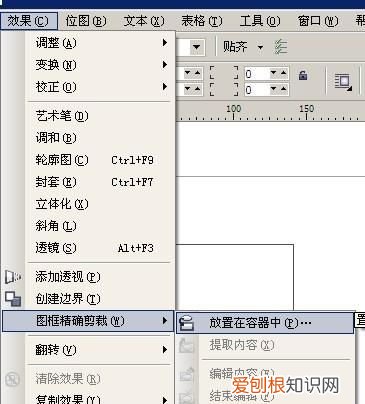The image size is (365, 404).
Task: Select 轮廓图(C) menu entry
Action: click(x=100, y=160)
